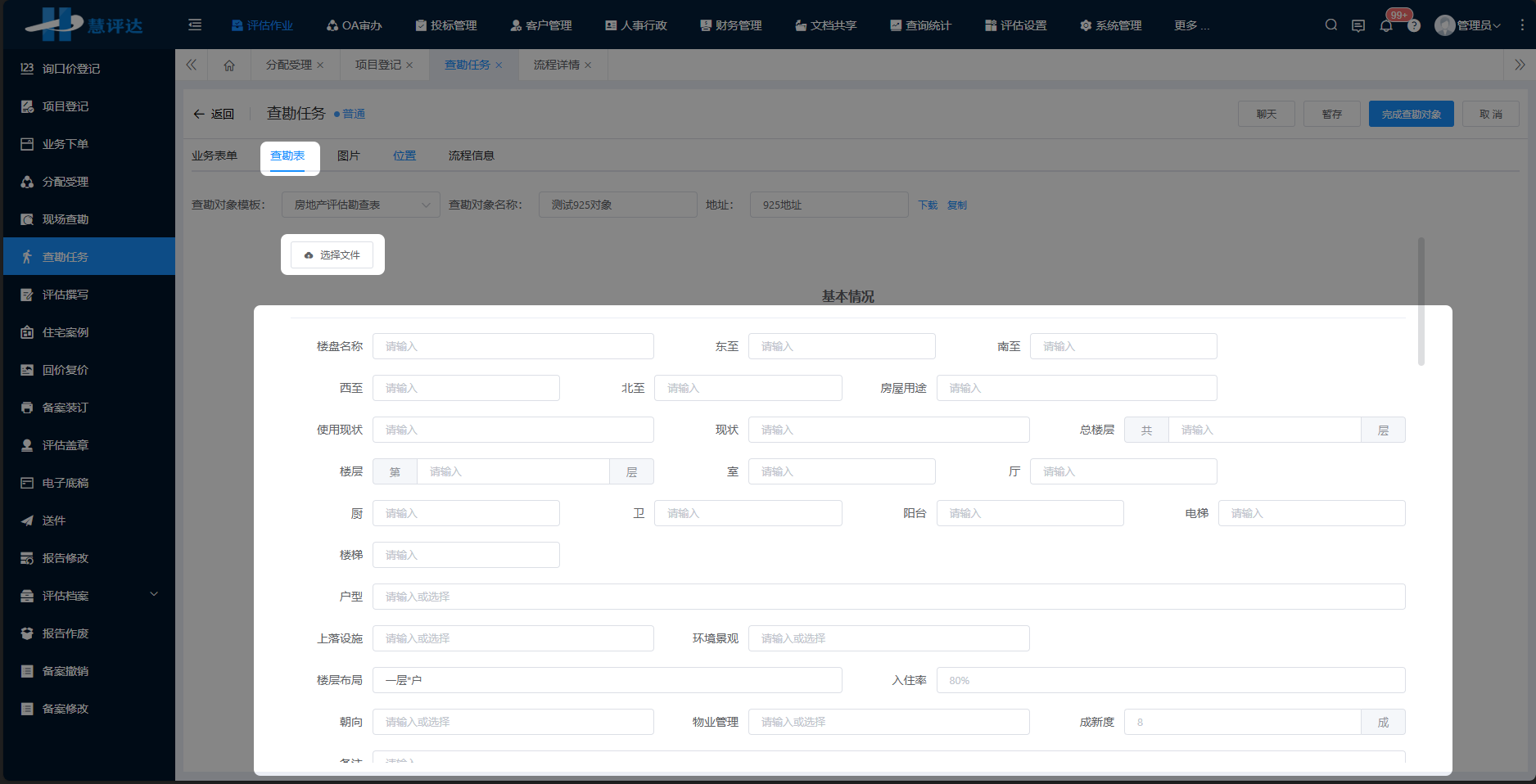Open the 管理员 account dropdown
The width and height of the screenshot is (1536, 784).
coord(1468,25)
